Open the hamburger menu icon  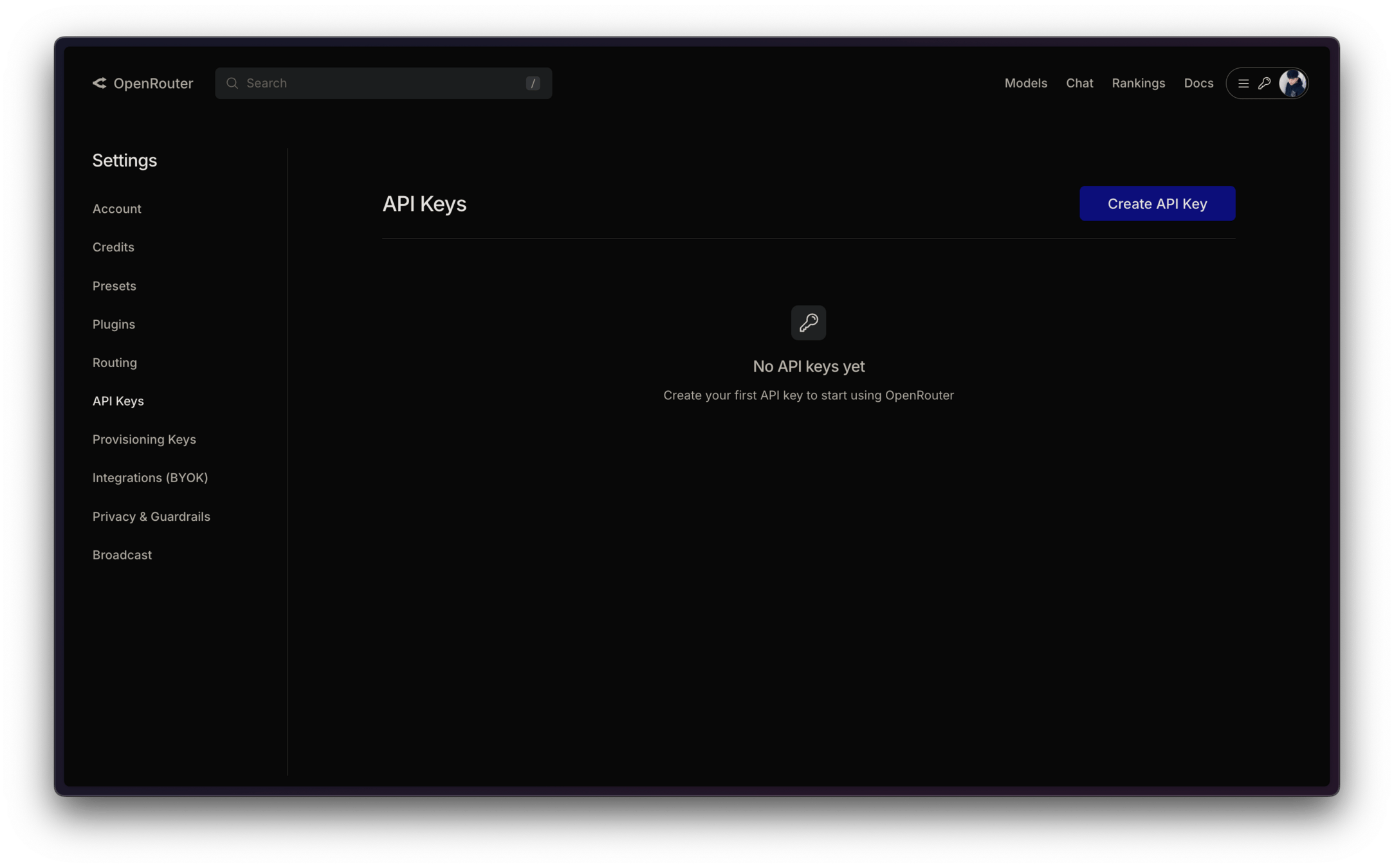pyautogui.click(x=1243, y=84)
